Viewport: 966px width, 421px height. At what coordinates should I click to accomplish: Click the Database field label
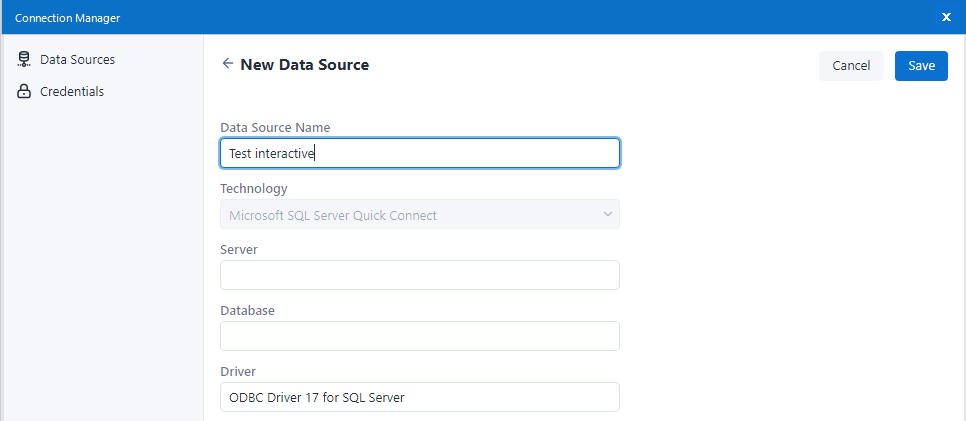coord(247,310)
